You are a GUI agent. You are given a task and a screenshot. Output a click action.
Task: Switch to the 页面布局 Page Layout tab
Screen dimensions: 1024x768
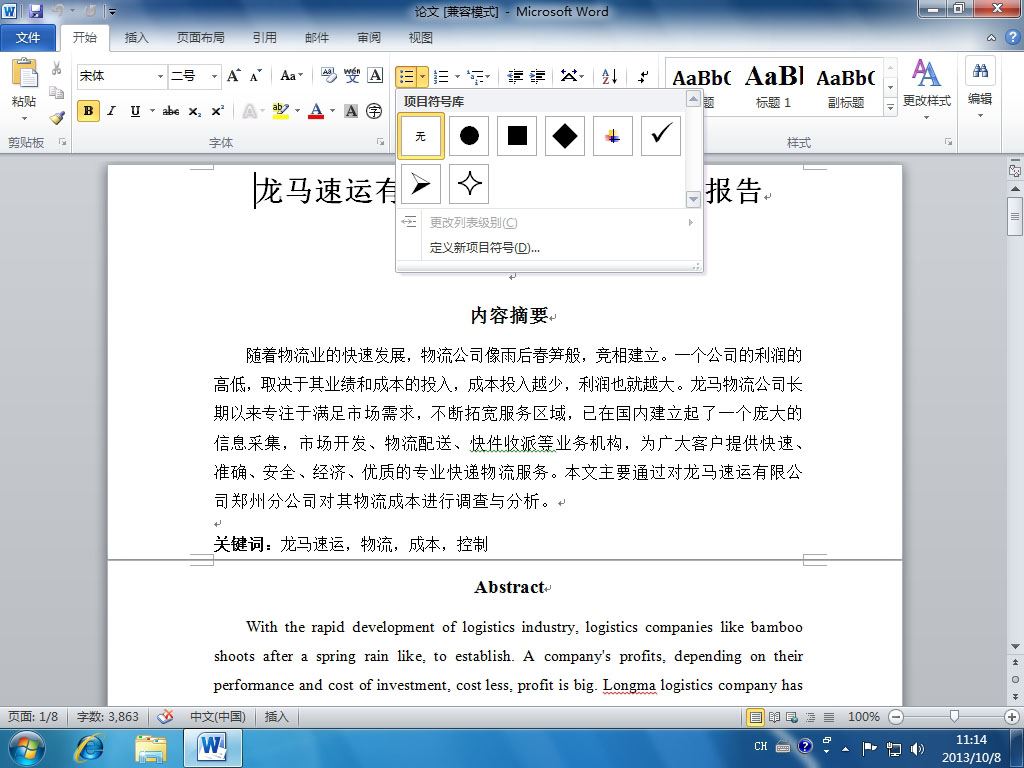tap(200, 38)
